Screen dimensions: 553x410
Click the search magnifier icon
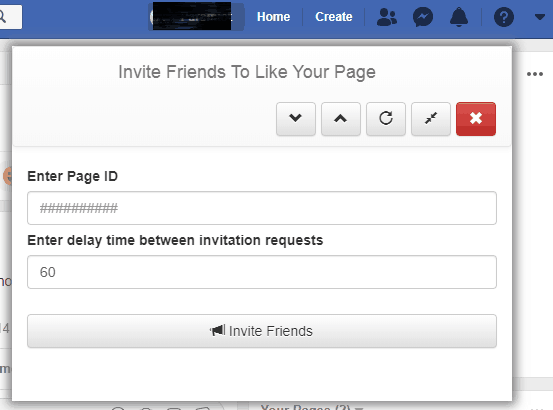[x=2, y=17]
